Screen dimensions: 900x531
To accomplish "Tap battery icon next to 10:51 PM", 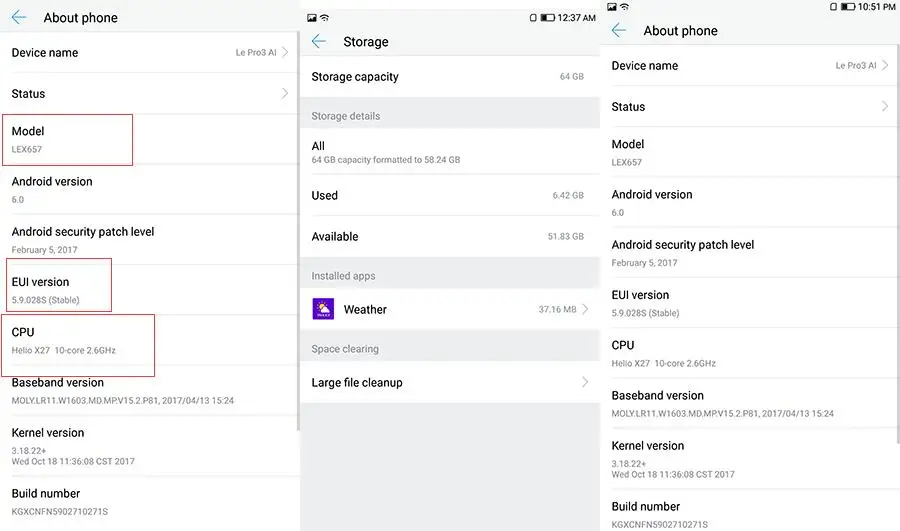I will [848, 7].
